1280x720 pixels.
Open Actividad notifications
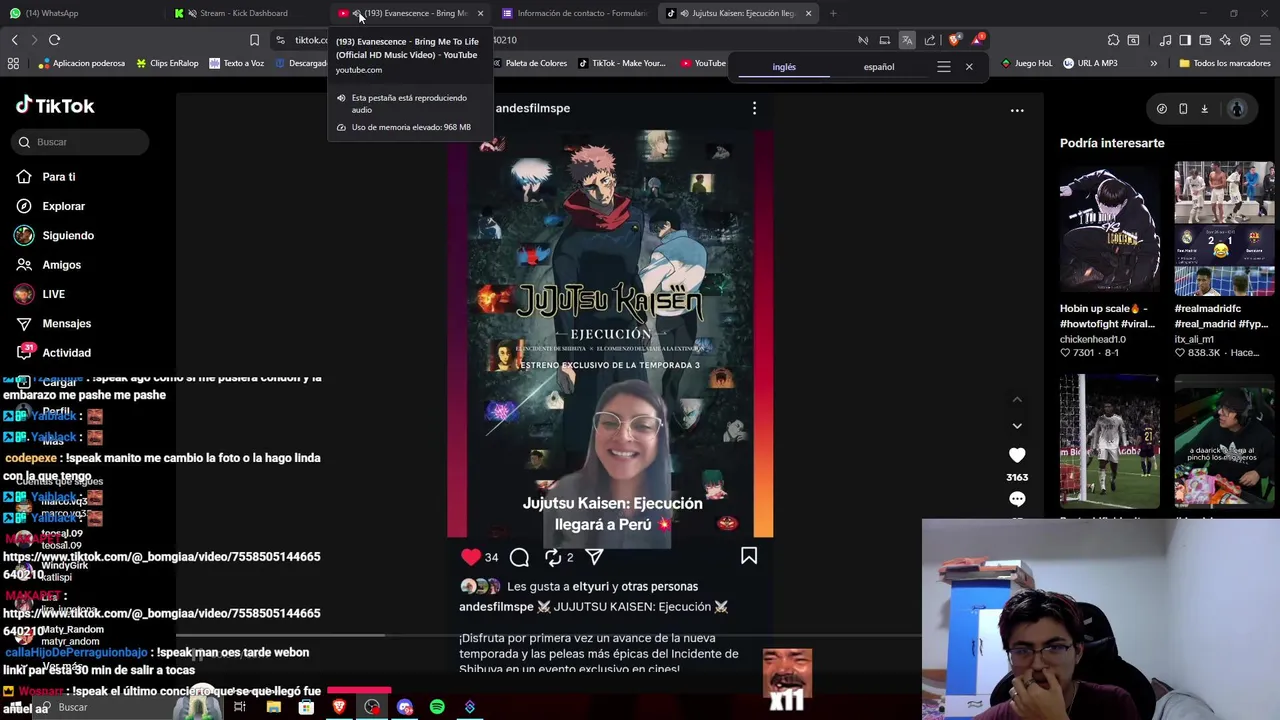point(53,353)
